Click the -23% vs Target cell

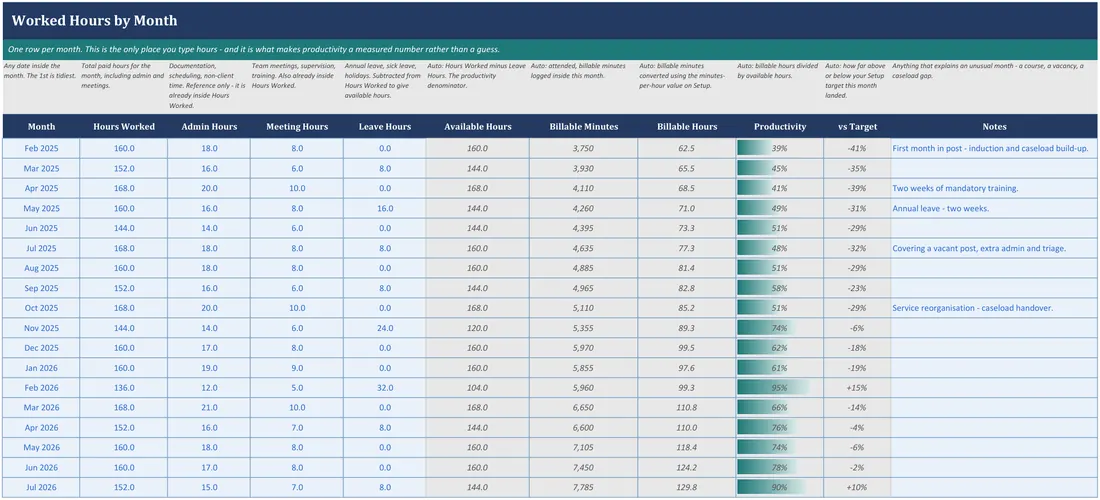[x=857, y=288]
